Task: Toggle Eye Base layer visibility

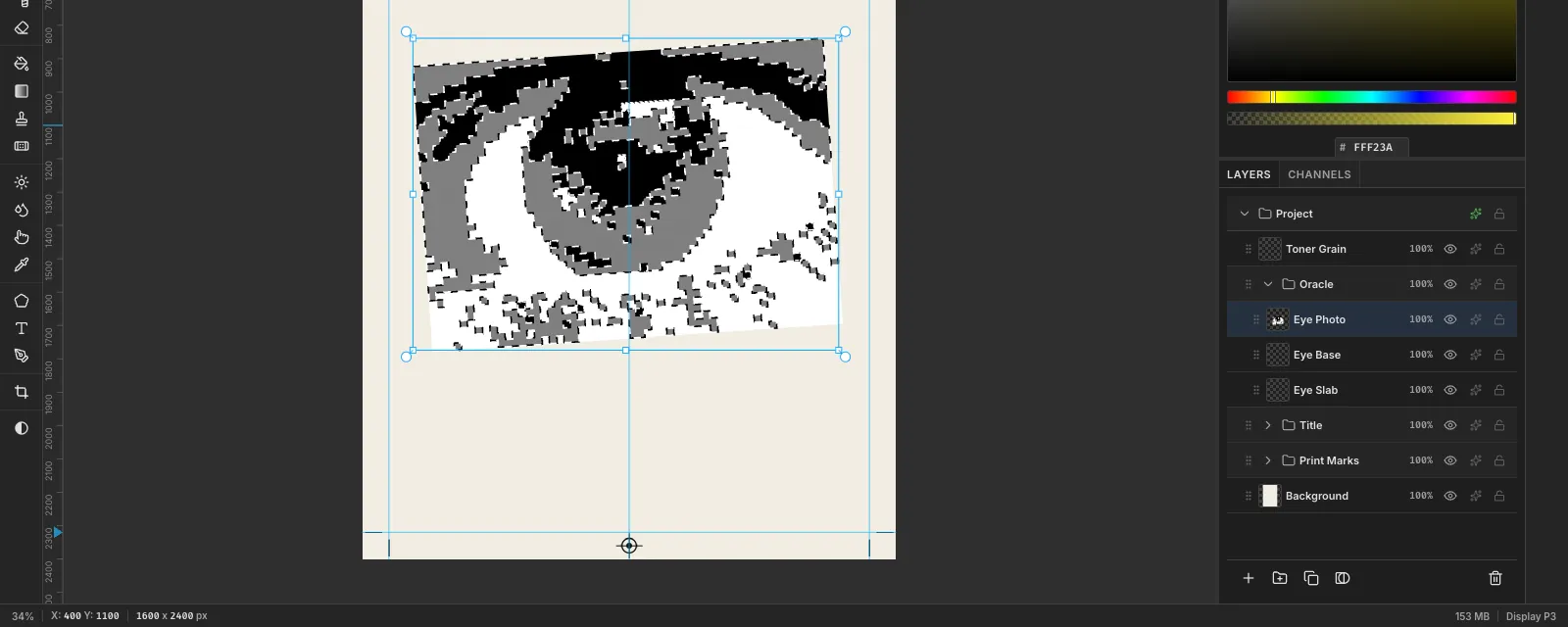Action: click(1450, 355)
